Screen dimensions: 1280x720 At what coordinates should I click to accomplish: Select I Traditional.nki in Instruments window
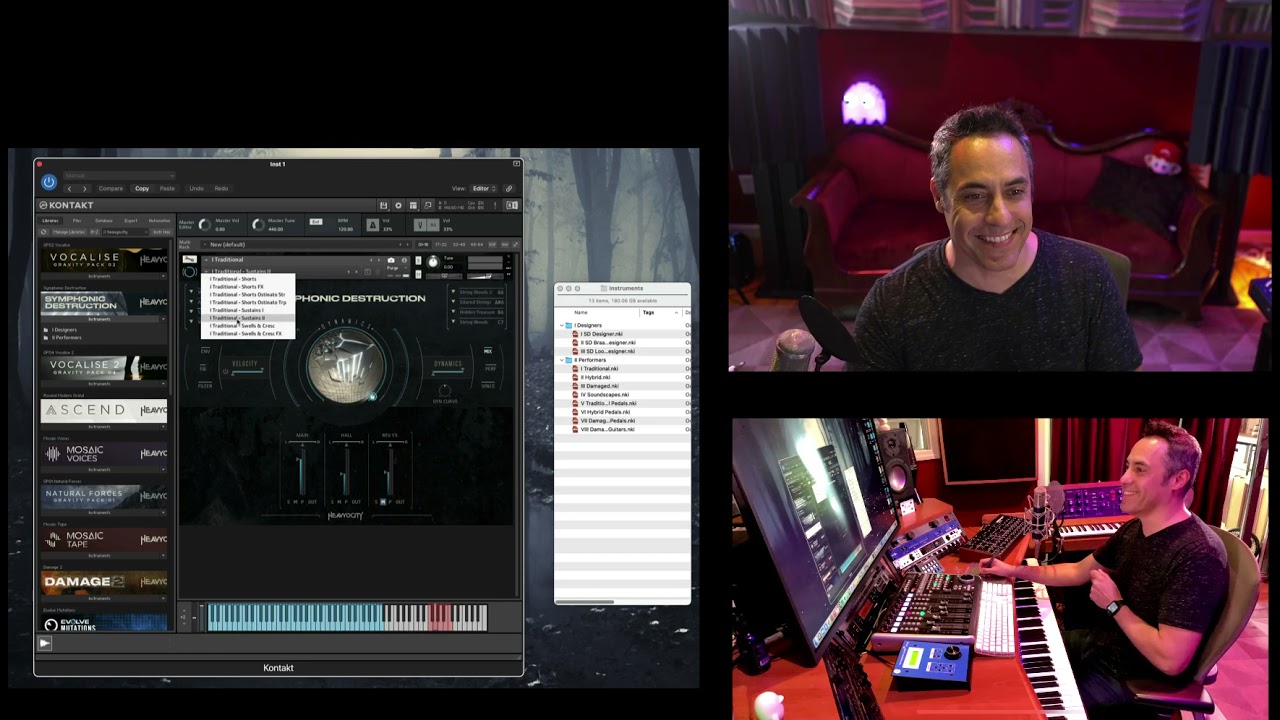(x=600, y=369)
